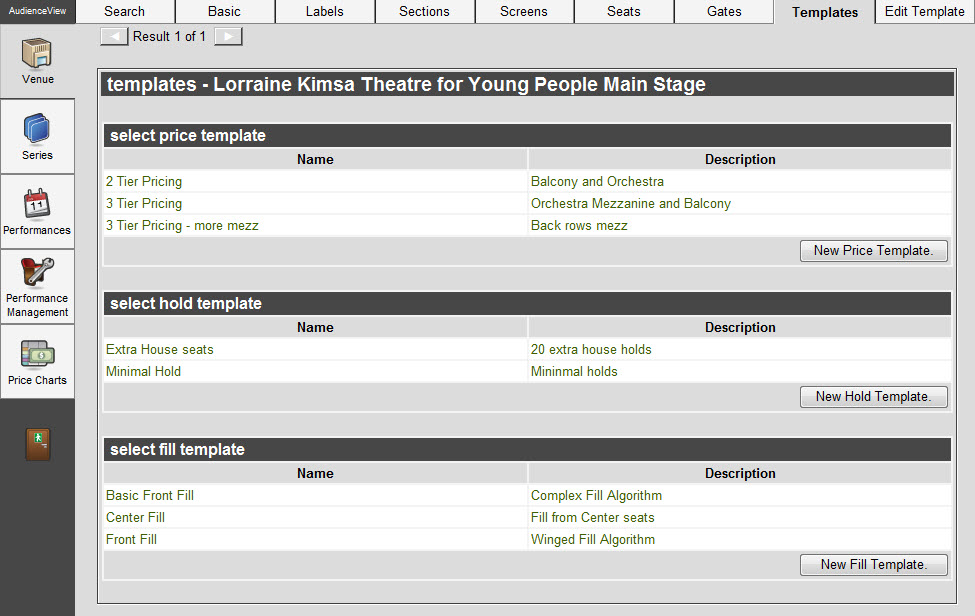Screen dimensions: 975x616
Task: Click the New Price Template button
Action: [874, 251]
